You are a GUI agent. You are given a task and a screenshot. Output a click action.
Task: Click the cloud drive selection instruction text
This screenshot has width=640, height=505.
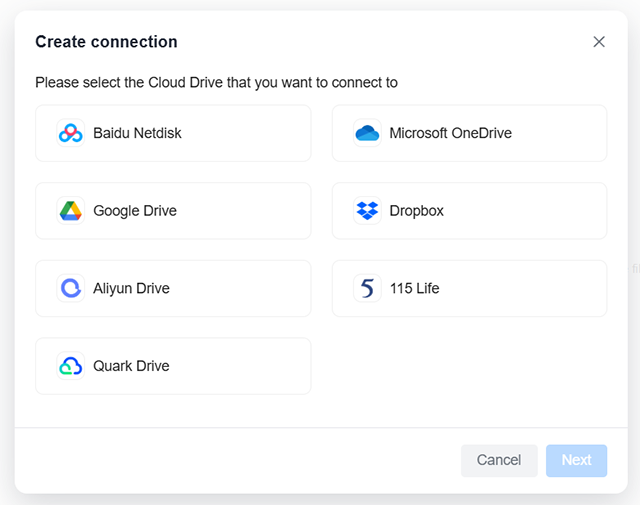216,83
